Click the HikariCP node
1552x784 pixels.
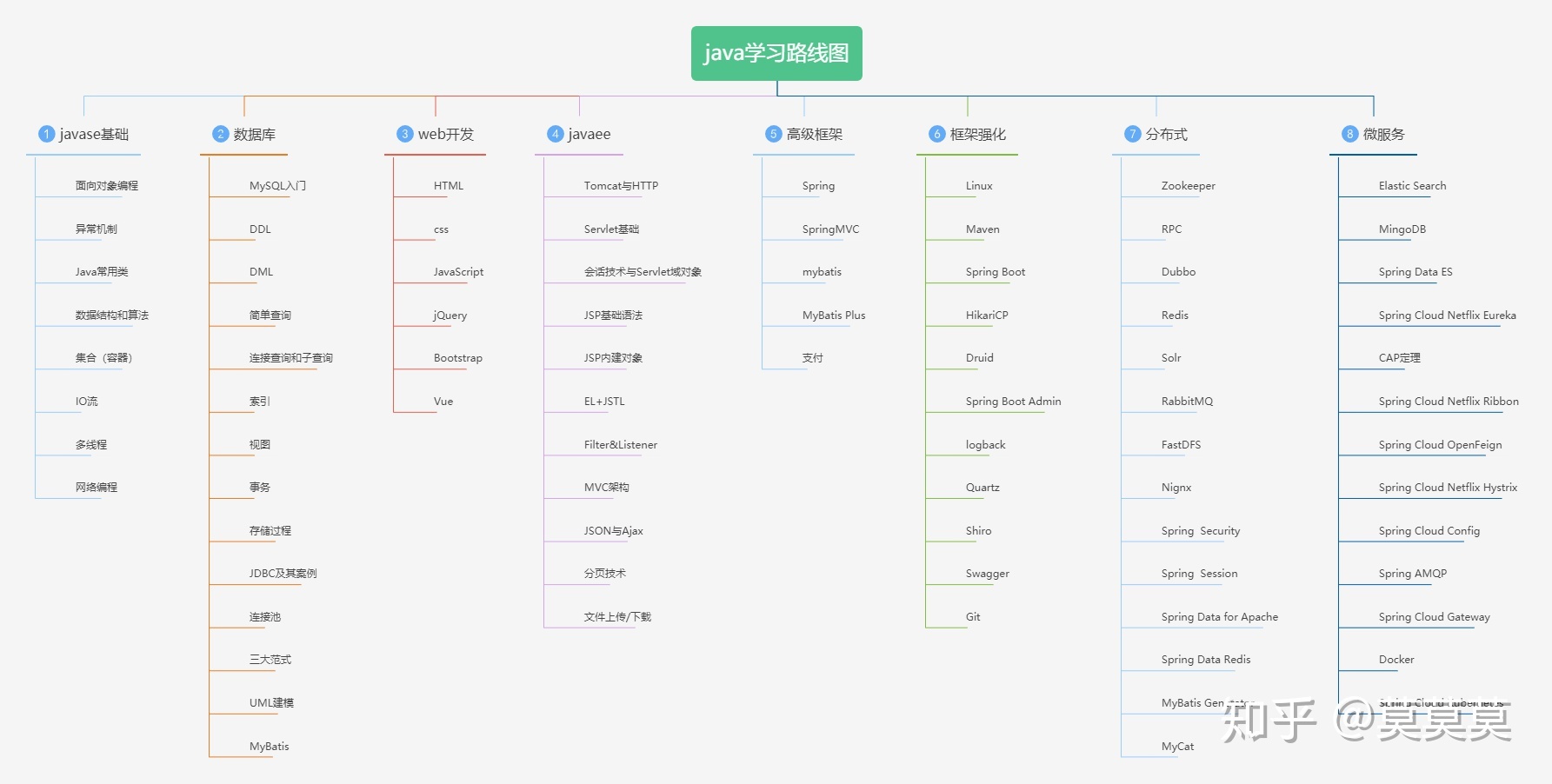point(987,316)
